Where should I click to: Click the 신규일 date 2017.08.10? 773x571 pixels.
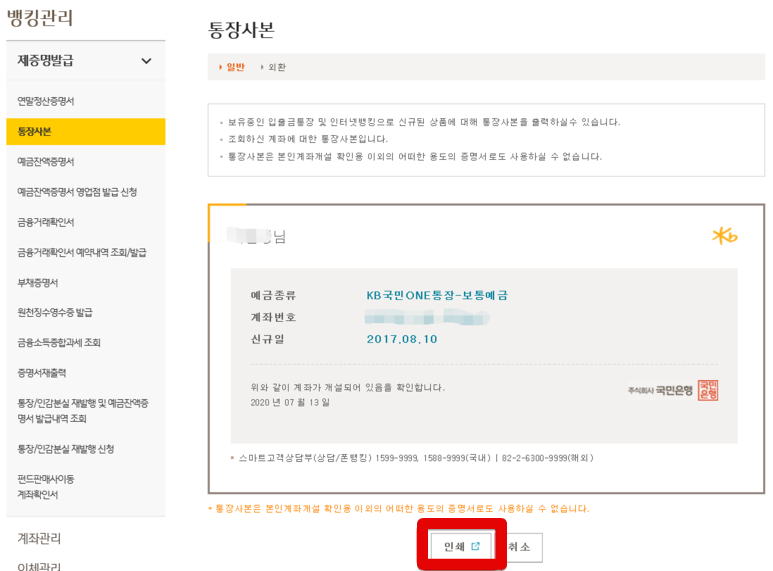402,339
